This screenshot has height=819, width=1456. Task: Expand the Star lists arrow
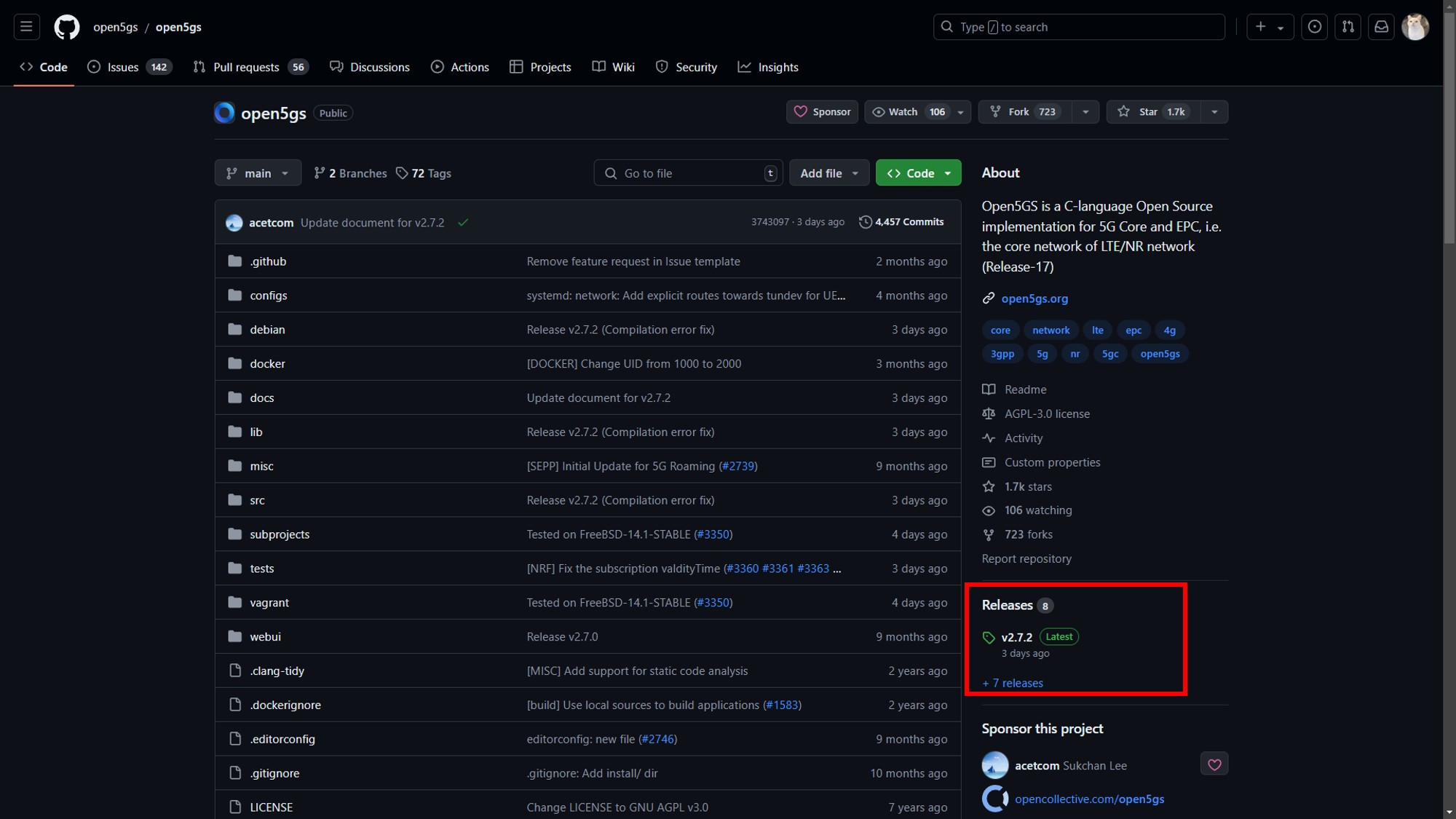1214,112
